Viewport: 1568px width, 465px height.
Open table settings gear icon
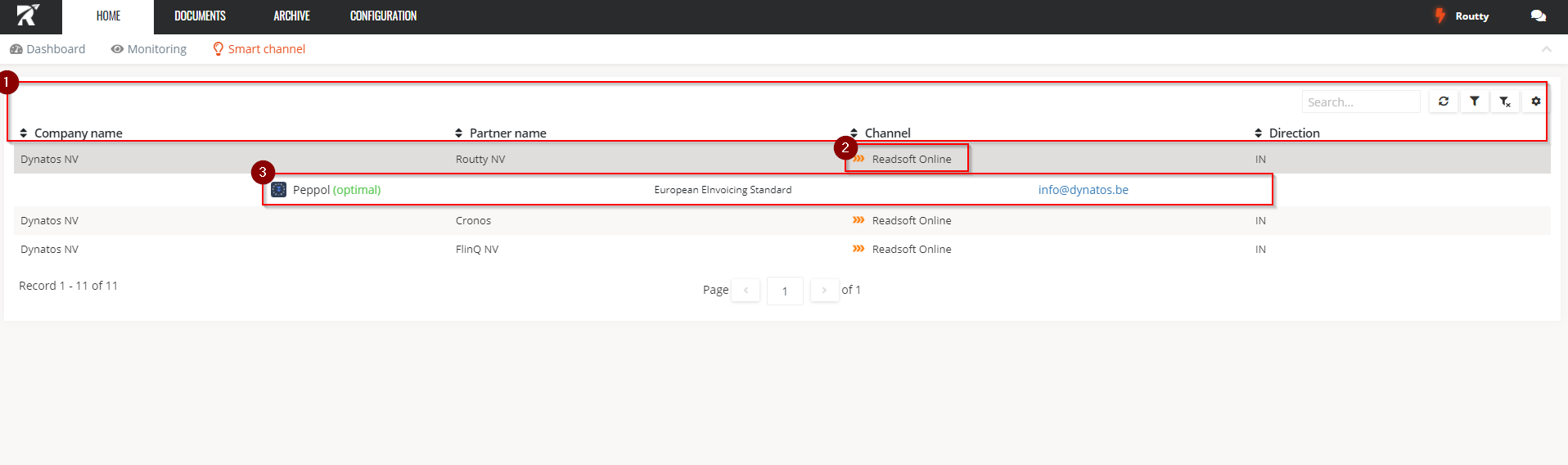click(1536, 102)
